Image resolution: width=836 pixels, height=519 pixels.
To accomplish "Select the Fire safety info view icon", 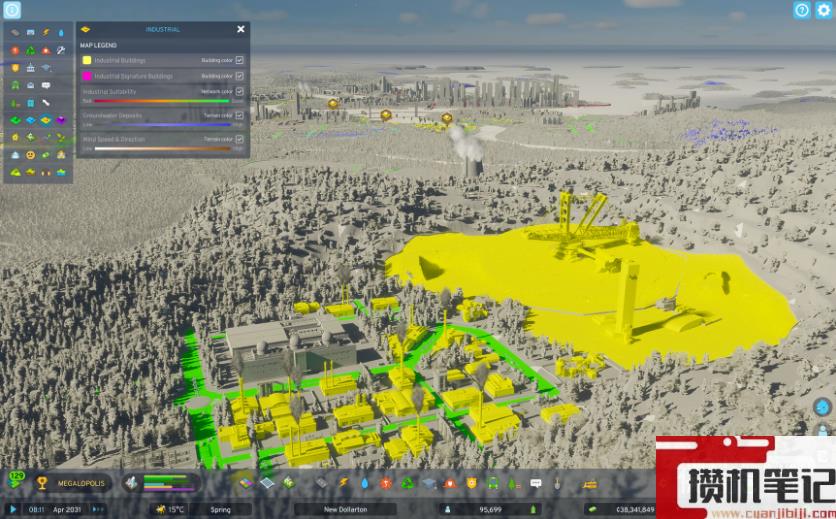I will [x=46, y=50].
